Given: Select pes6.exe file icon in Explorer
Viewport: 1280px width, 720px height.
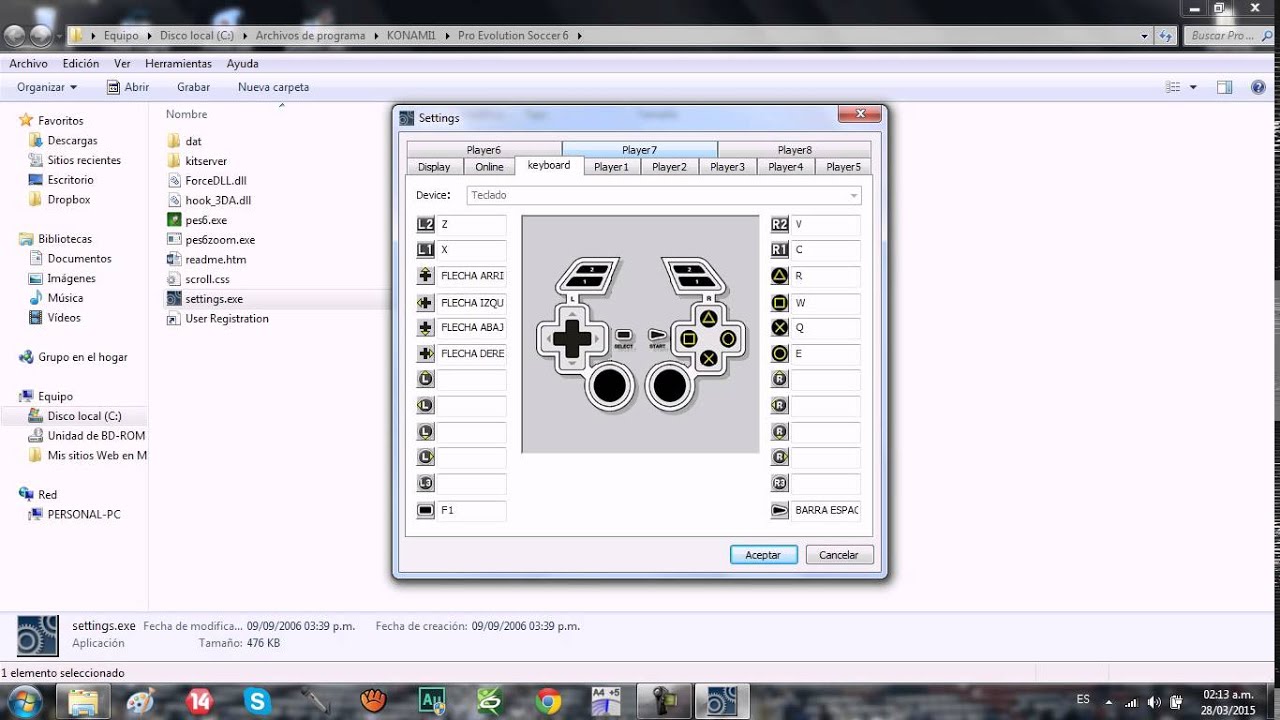Looking at the screenshot, I should click(x=173, y=220).
